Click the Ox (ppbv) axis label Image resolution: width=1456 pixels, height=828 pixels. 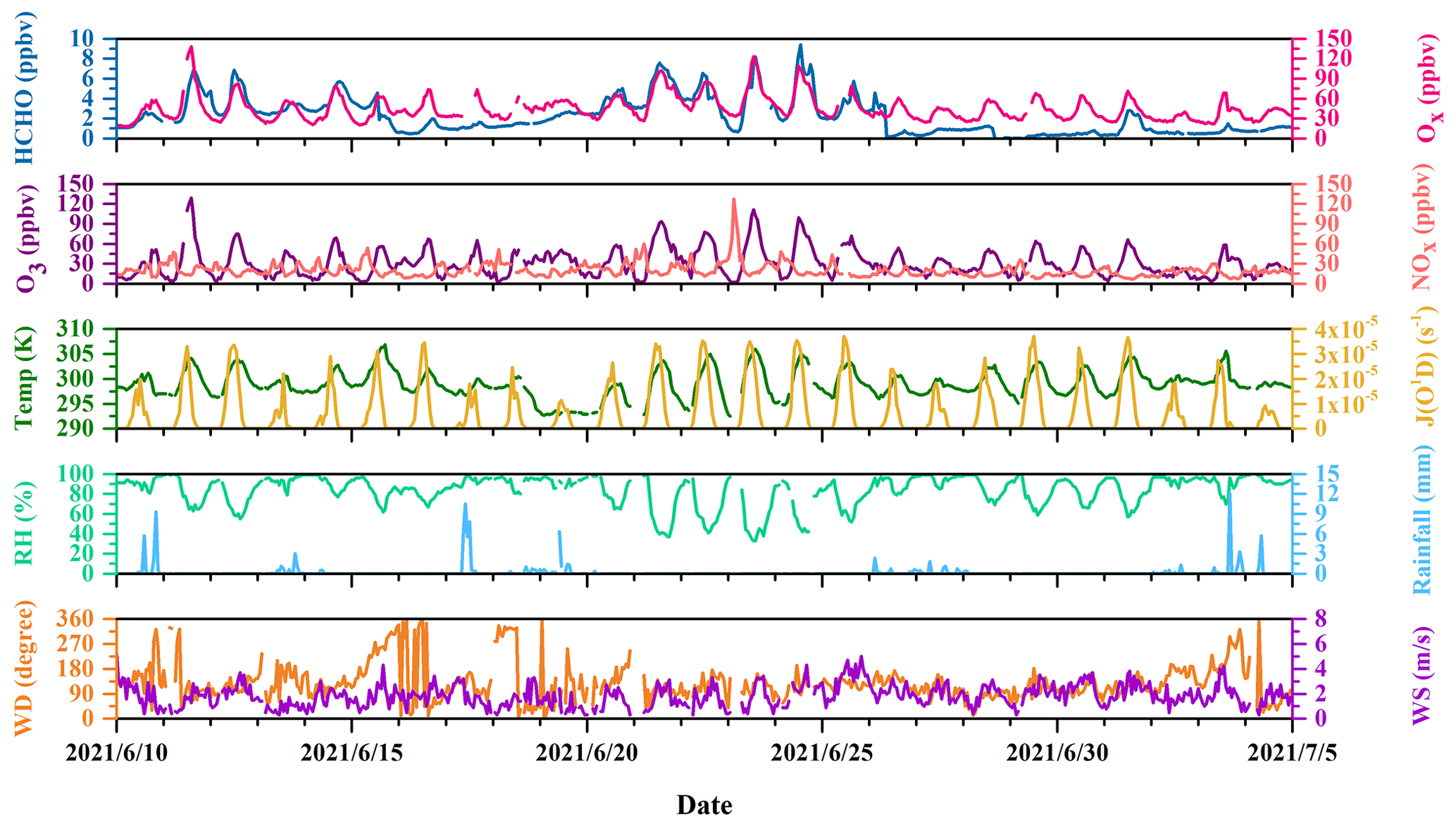pyautogui.click(x=1430, y=88)
